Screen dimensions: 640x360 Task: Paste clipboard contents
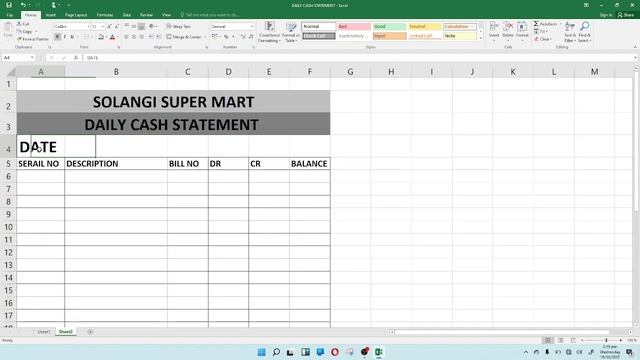[x=8, y=31]
